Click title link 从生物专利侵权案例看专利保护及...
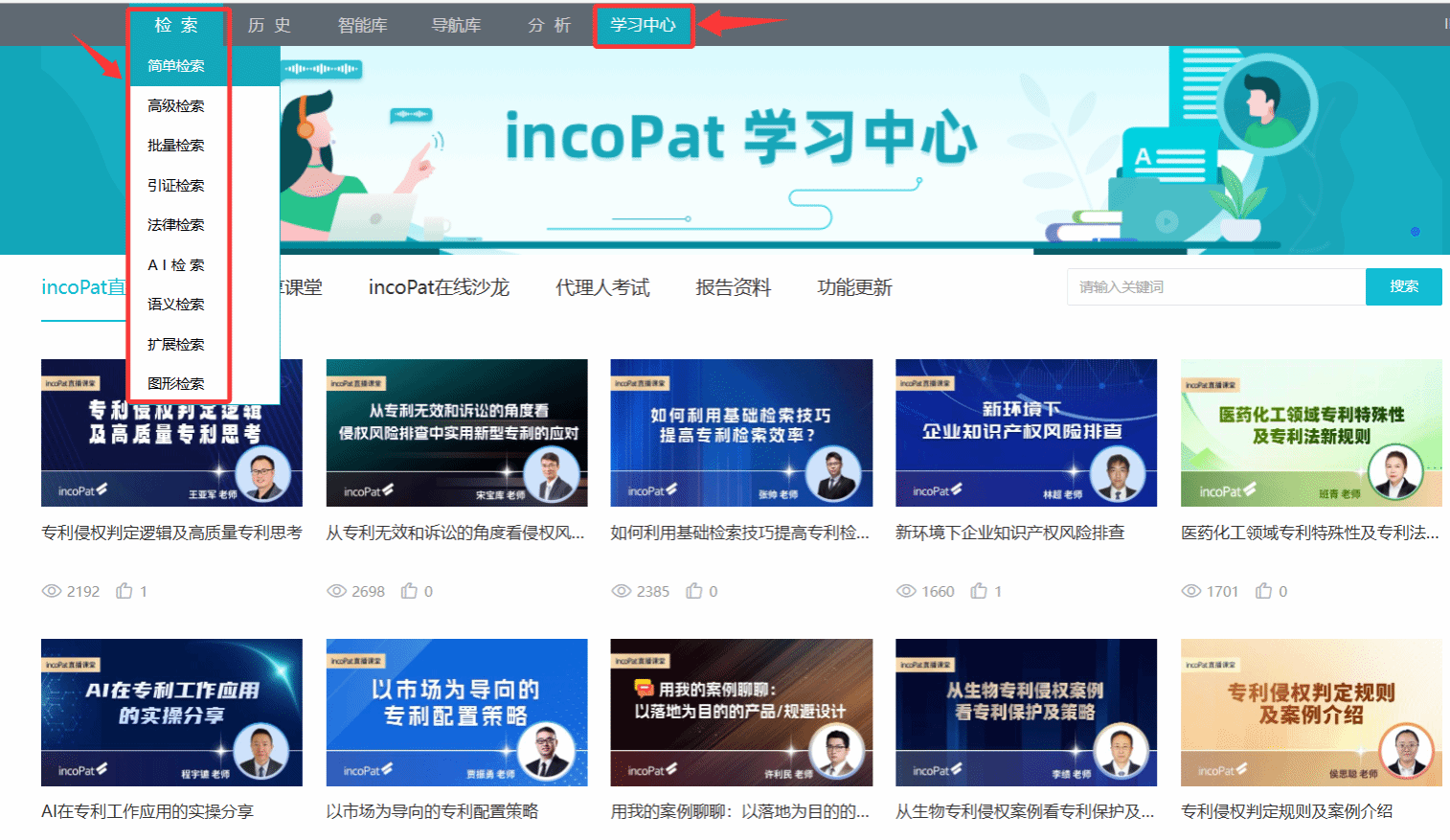 click(1025, 811)
